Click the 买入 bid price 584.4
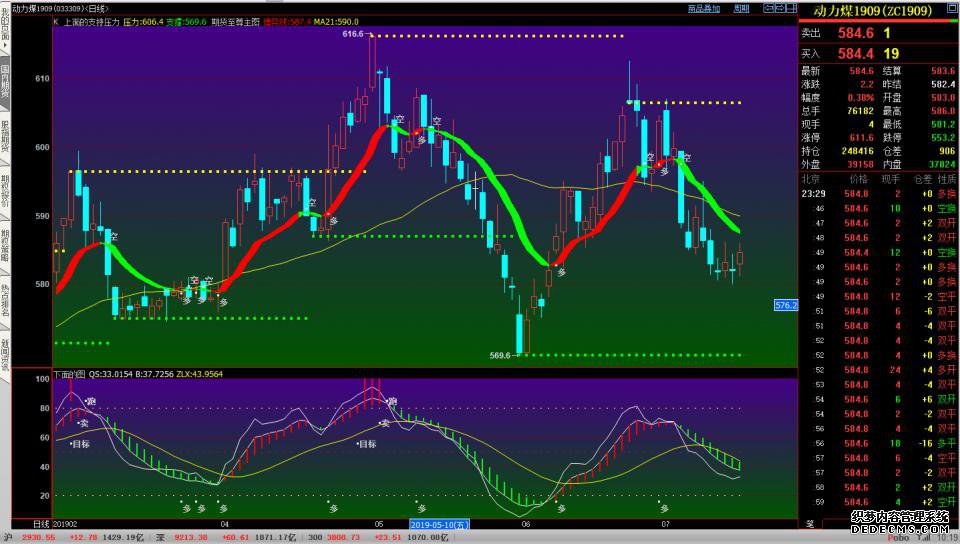Image resolution: width=960 pixels, height=544 pixels. tap(855, 53)
